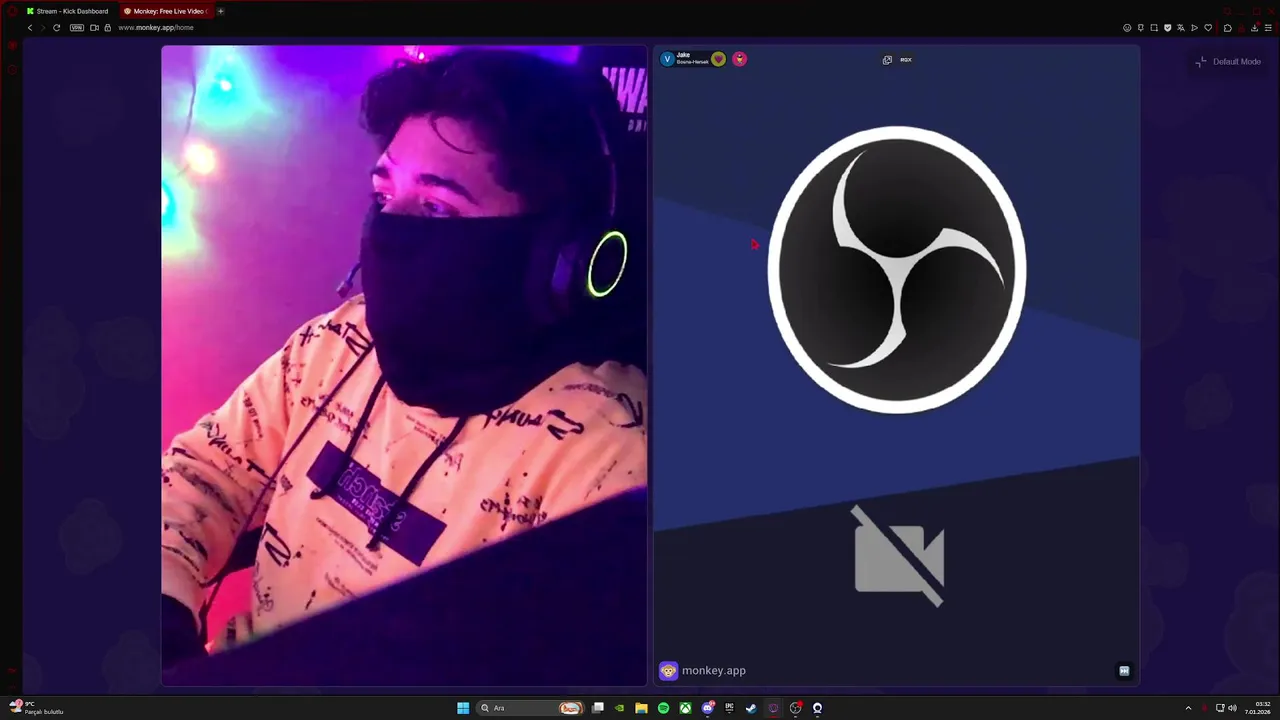This screenshot has width=1280, height=720.
Task: Open OBS Studio from the taskbar
Action: coord(795,708)
